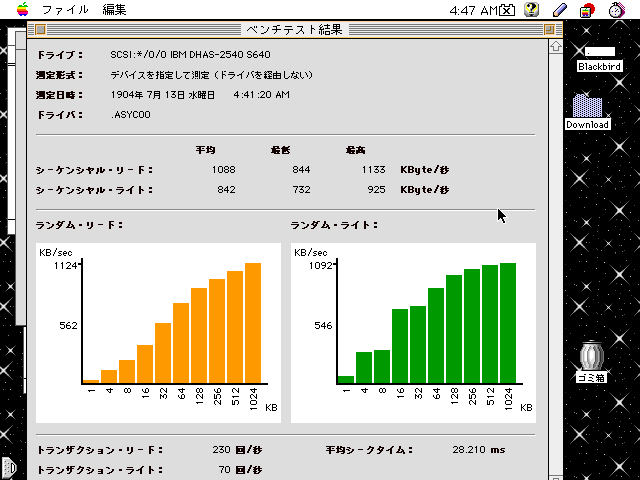The height and width of the screenshot is (480, 640).
Task: Click the green 1024 KB random write bar
Action: coord(508,323)
